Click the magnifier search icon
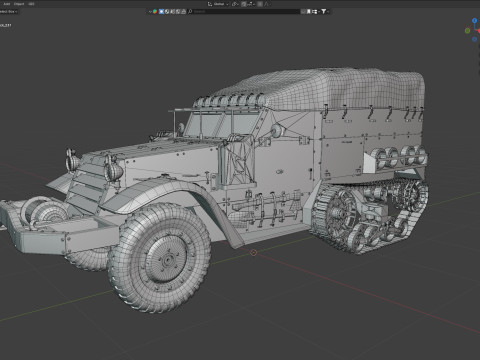The width and height of the screenshot is (480, 360). [190, 11]
